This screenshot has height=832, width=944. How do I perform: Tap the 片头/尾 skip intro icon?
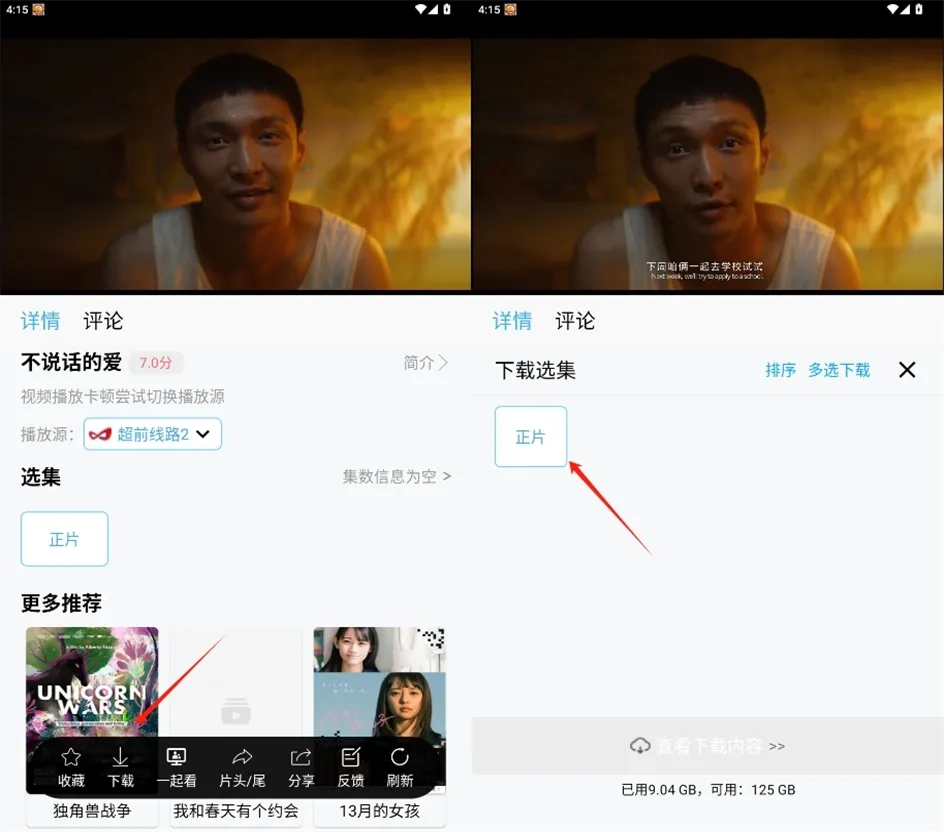coord(242,758)
